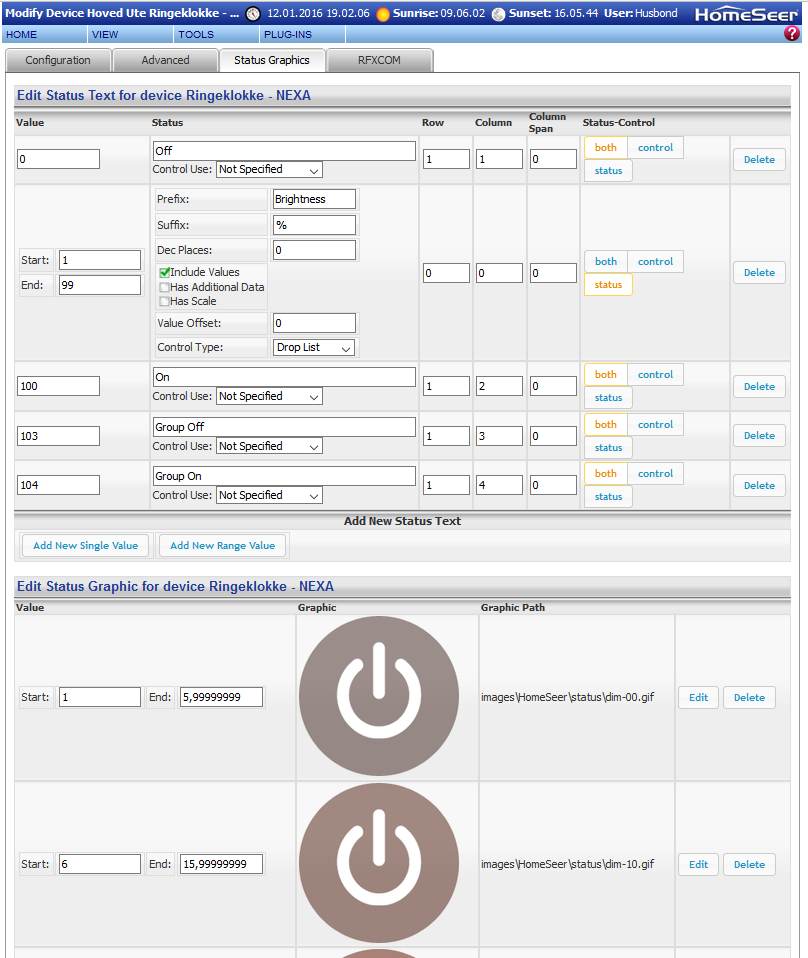This screenshot has height=958, width=808.
Task: Open the HOME menu
Action: 45,34
